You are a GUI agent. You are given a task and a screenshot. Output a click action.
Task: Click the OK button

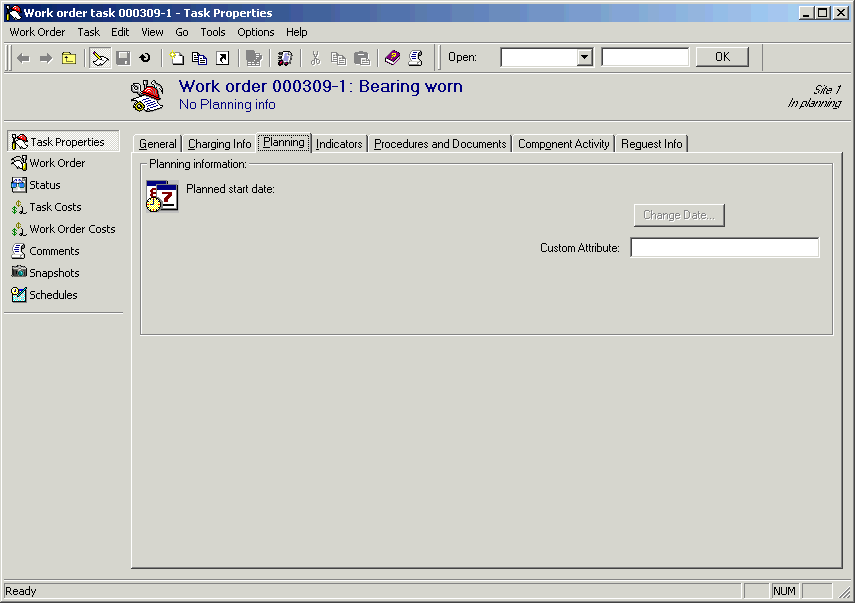click(722, 57)
